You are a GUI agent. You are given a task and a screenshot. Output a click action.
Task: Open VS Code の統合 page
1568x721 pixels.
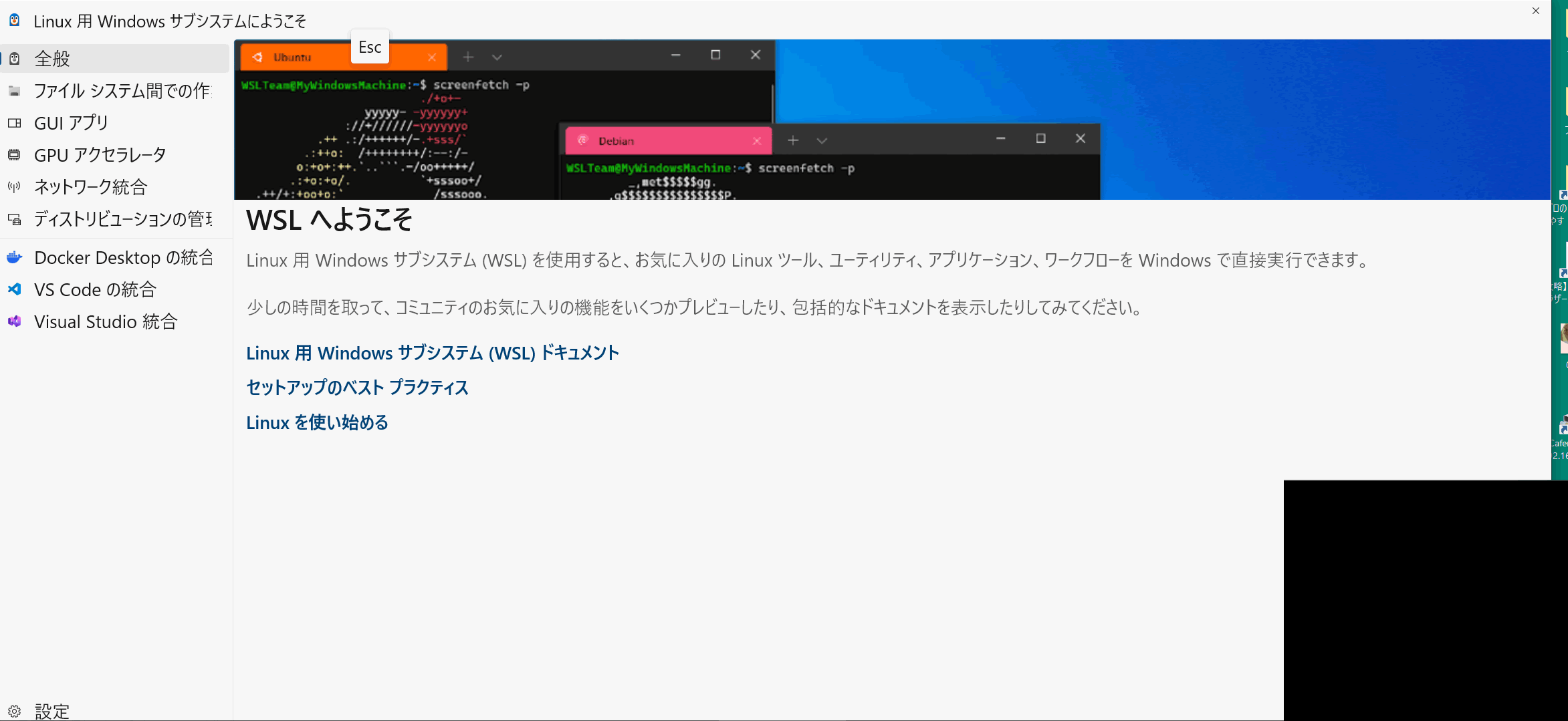(115, 290)
